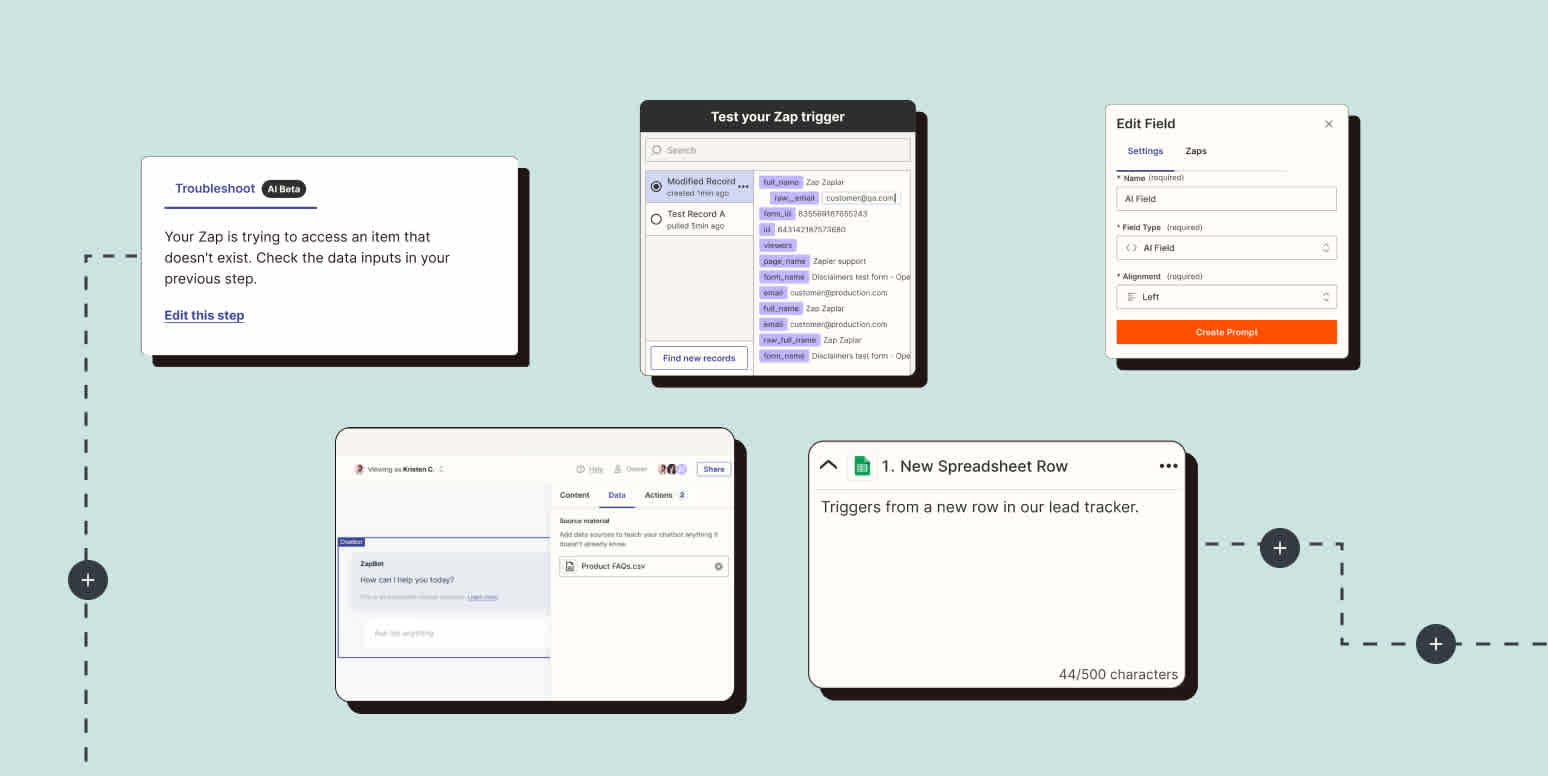Click the Help question mark icon in the chatbot editor
This screenshot has width=1548, height=776.
point(580,469)
